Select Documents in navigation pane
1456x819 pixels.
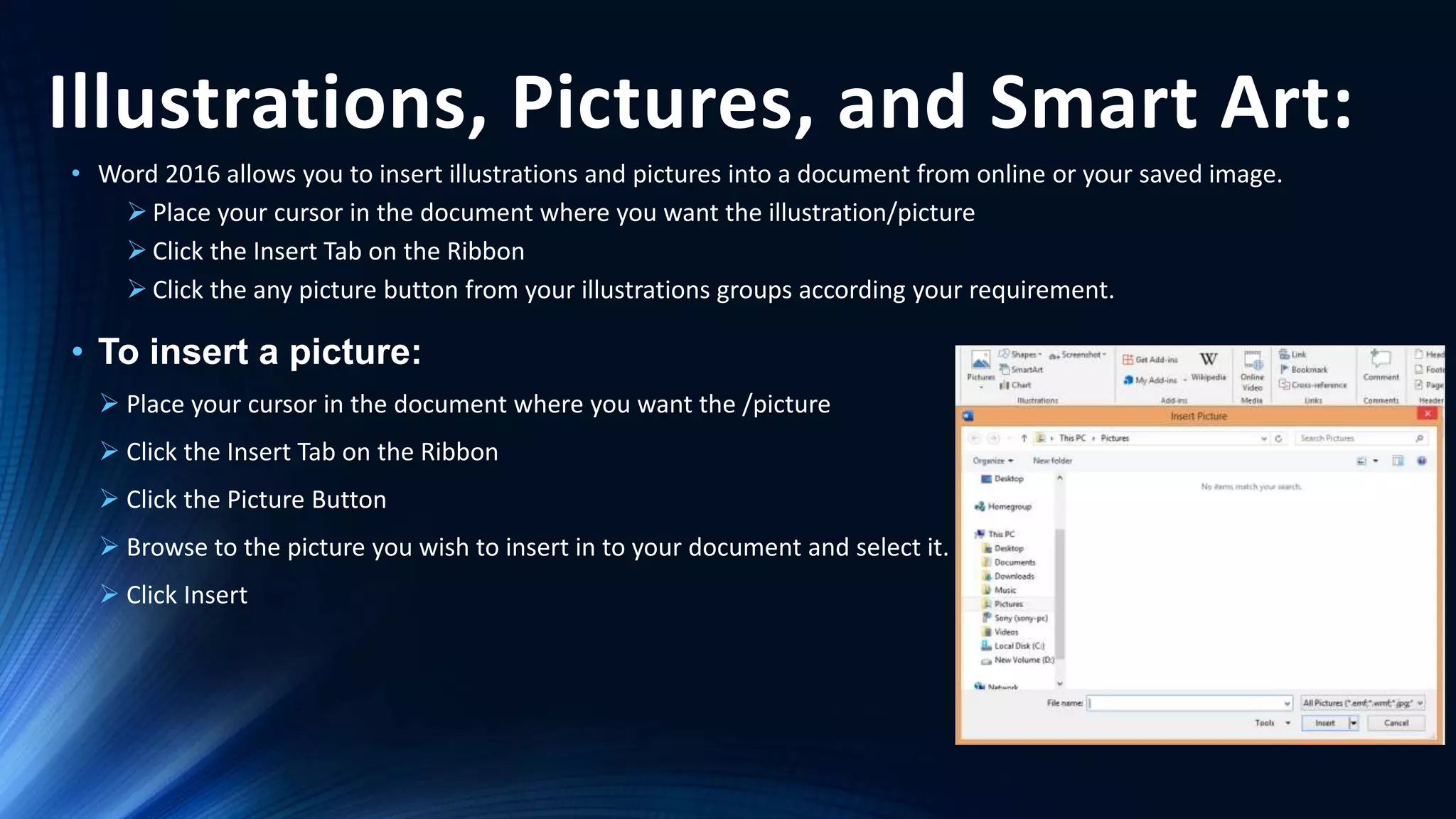(x=1009, y=562)
